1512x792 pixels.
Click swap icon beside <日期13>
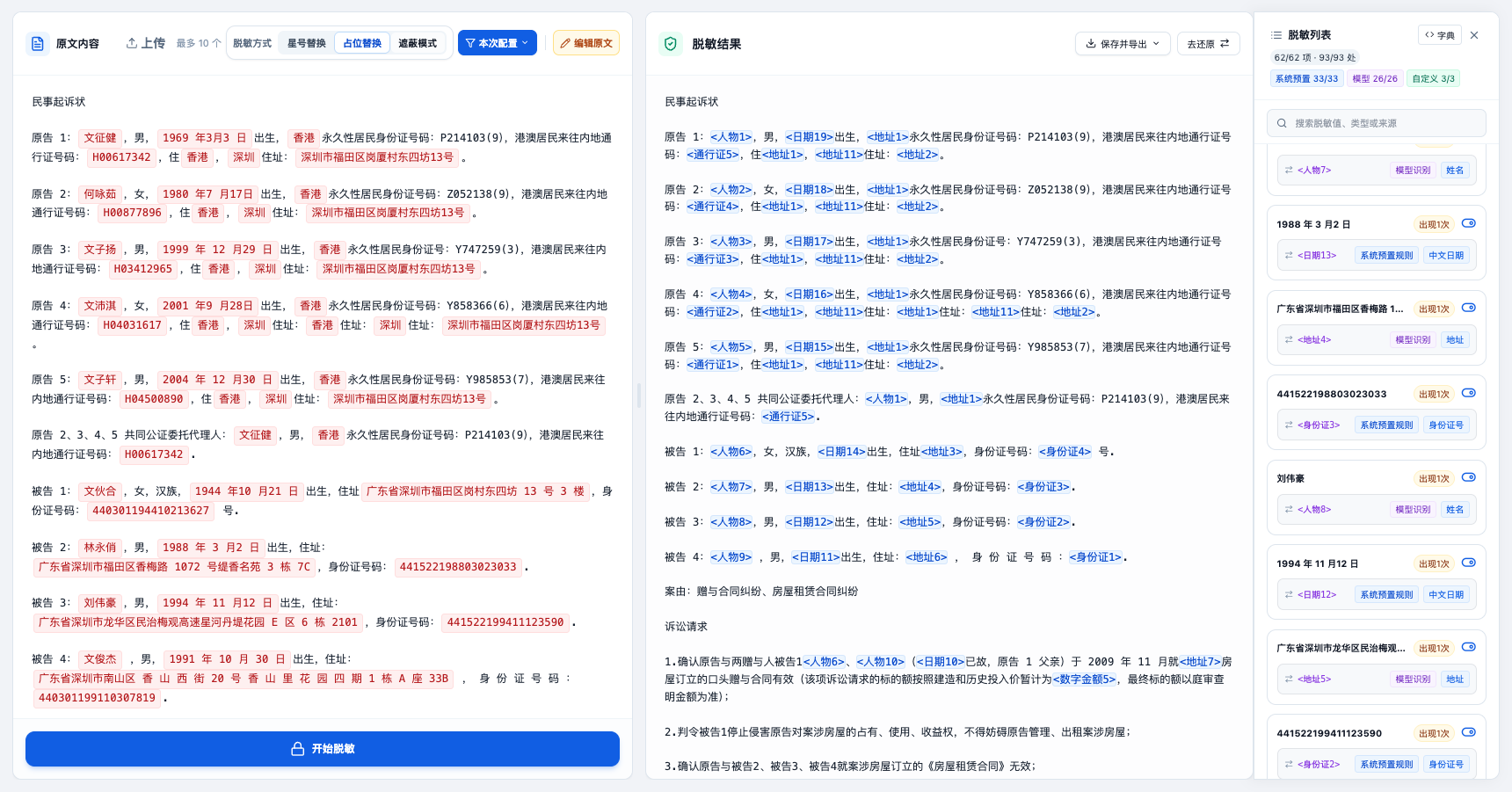point(1289,256)
